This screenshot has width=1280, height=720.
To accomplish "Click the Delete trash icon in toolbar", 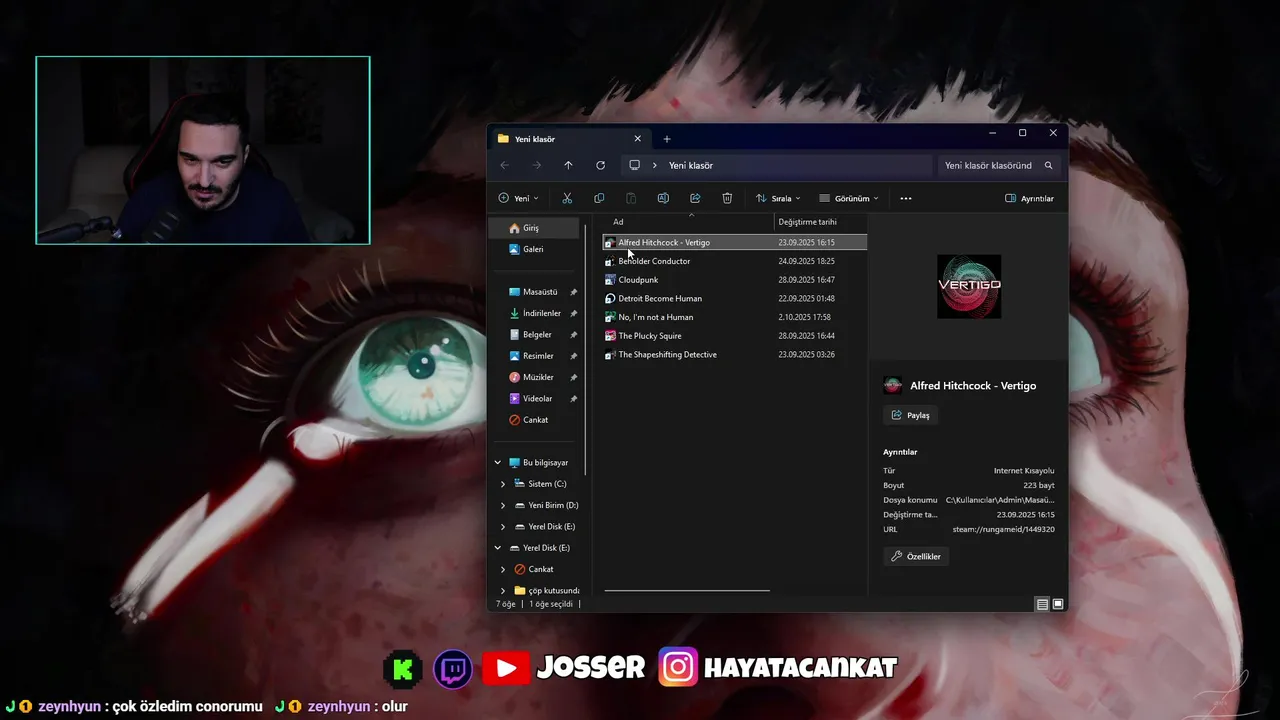I will pyautogui.click(x=727, y=198).
